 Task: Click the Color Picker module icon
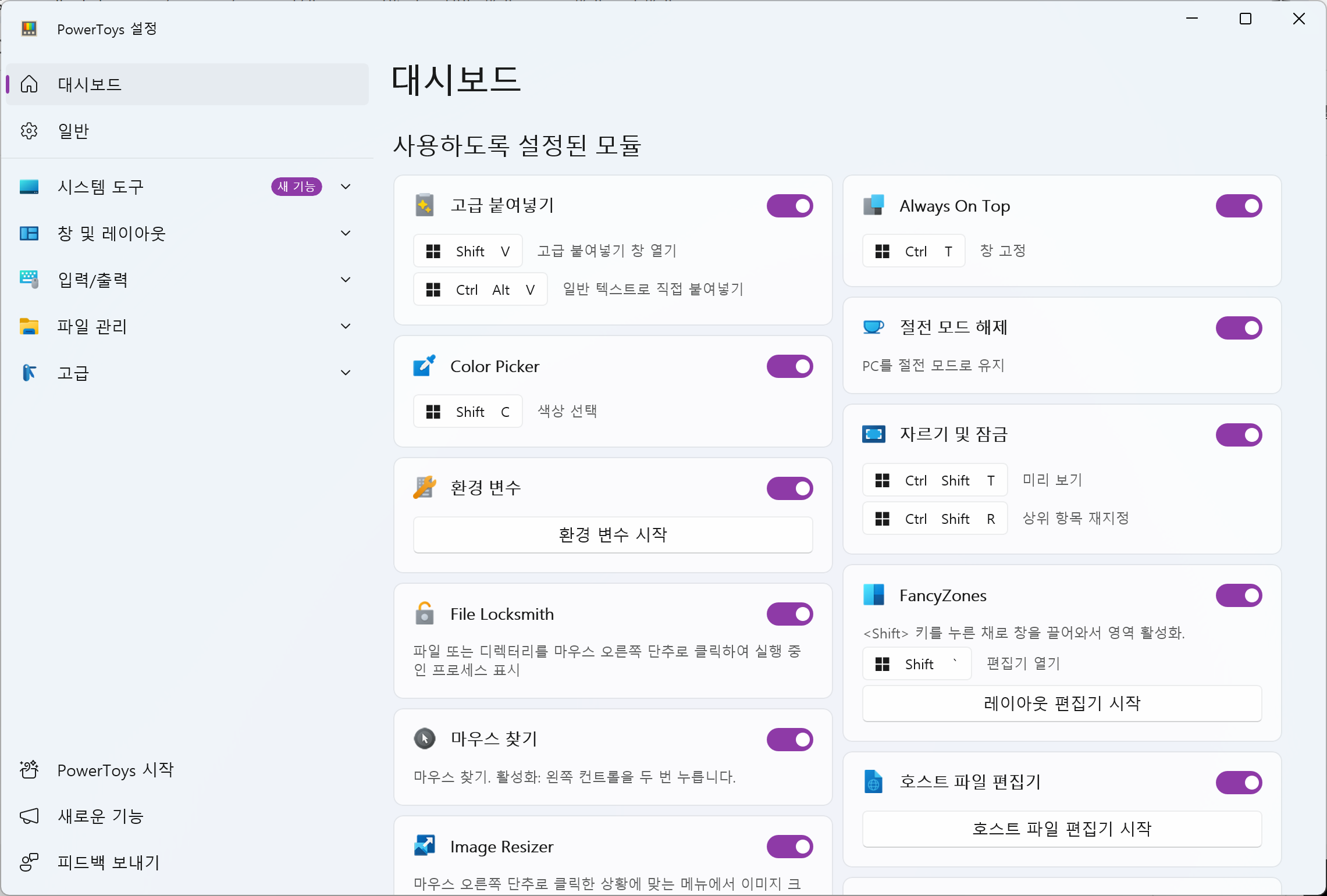pyautogui.click(x=424, y=366)
